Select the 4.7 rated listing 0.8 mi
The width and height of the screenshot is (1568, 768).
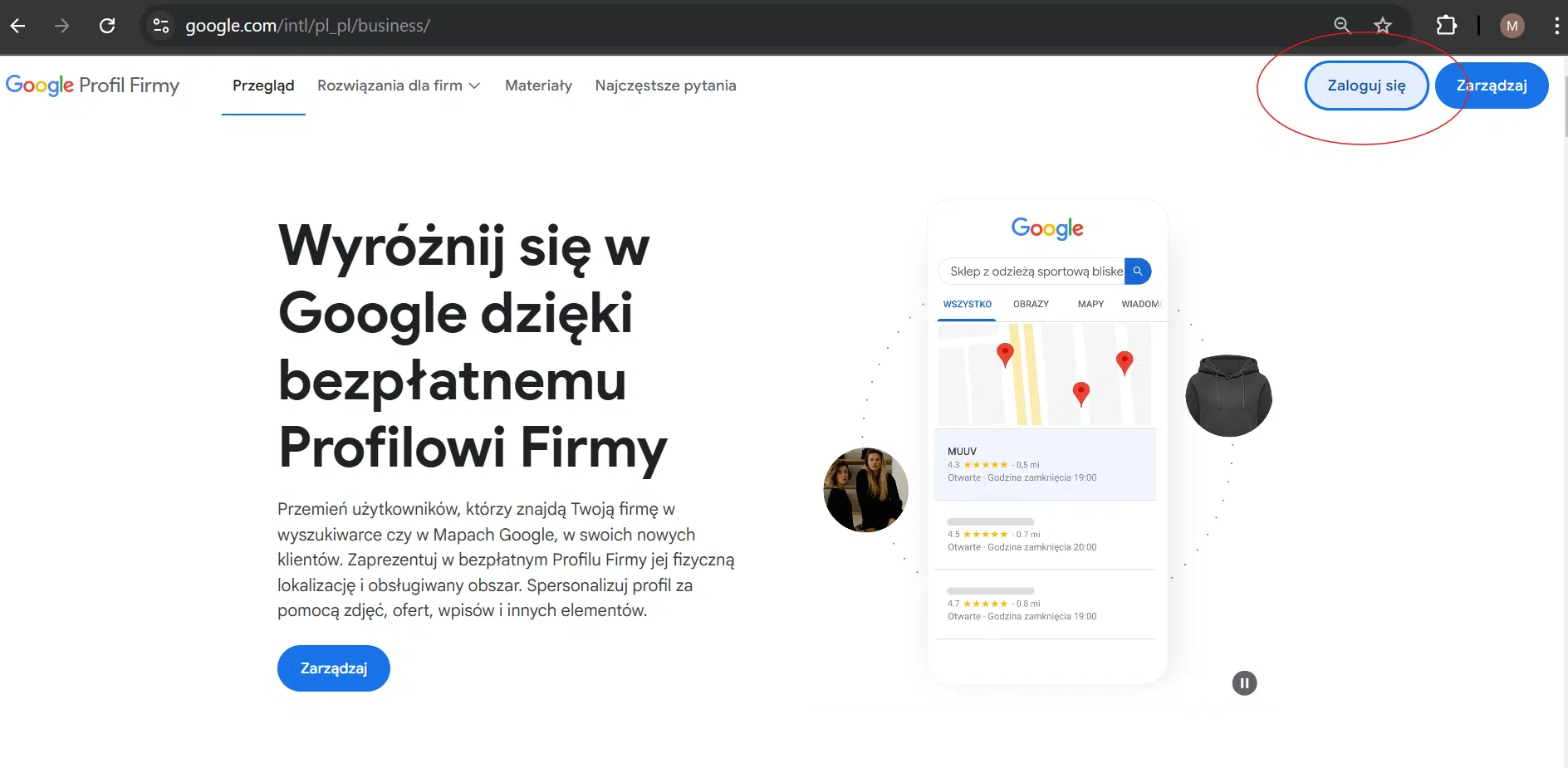tap(1045, 605)
